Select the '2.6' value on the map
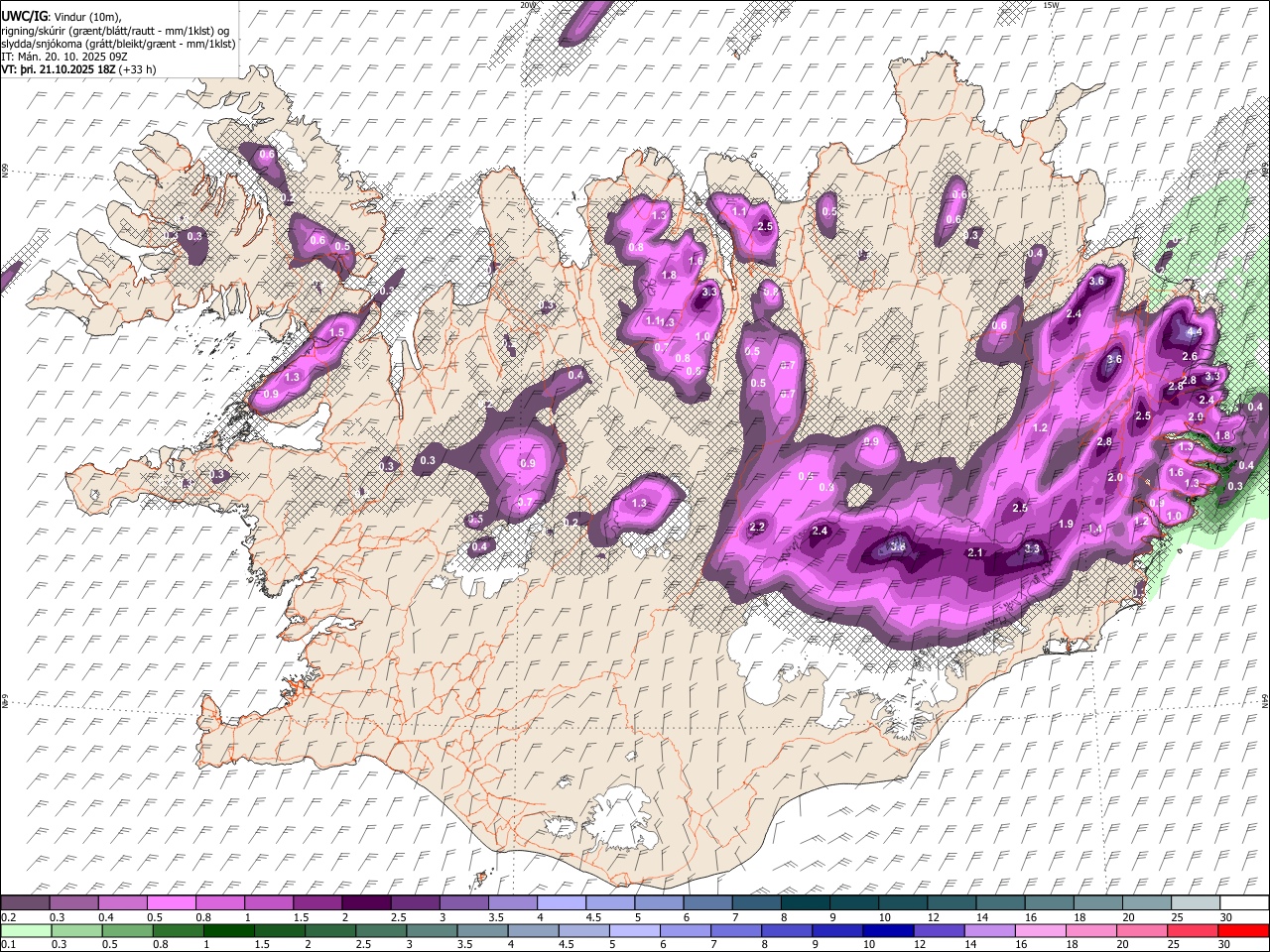1270x952 pixels. [1190, 356]
